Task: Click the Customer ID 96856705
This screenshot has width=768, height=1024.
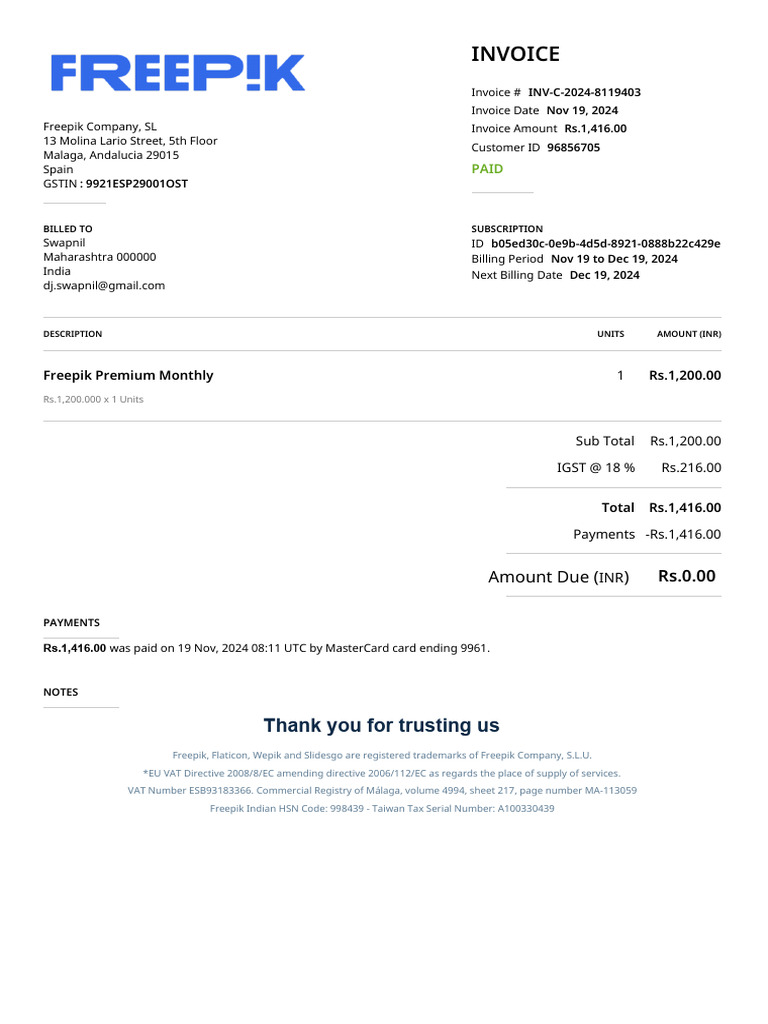Action: tap(573, 147)
